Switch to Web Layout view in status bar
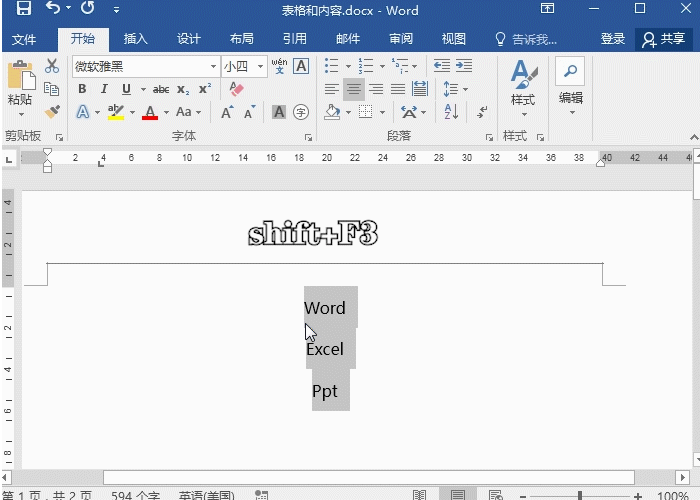This screenshot has width=700, height=500. click(496, 495)
